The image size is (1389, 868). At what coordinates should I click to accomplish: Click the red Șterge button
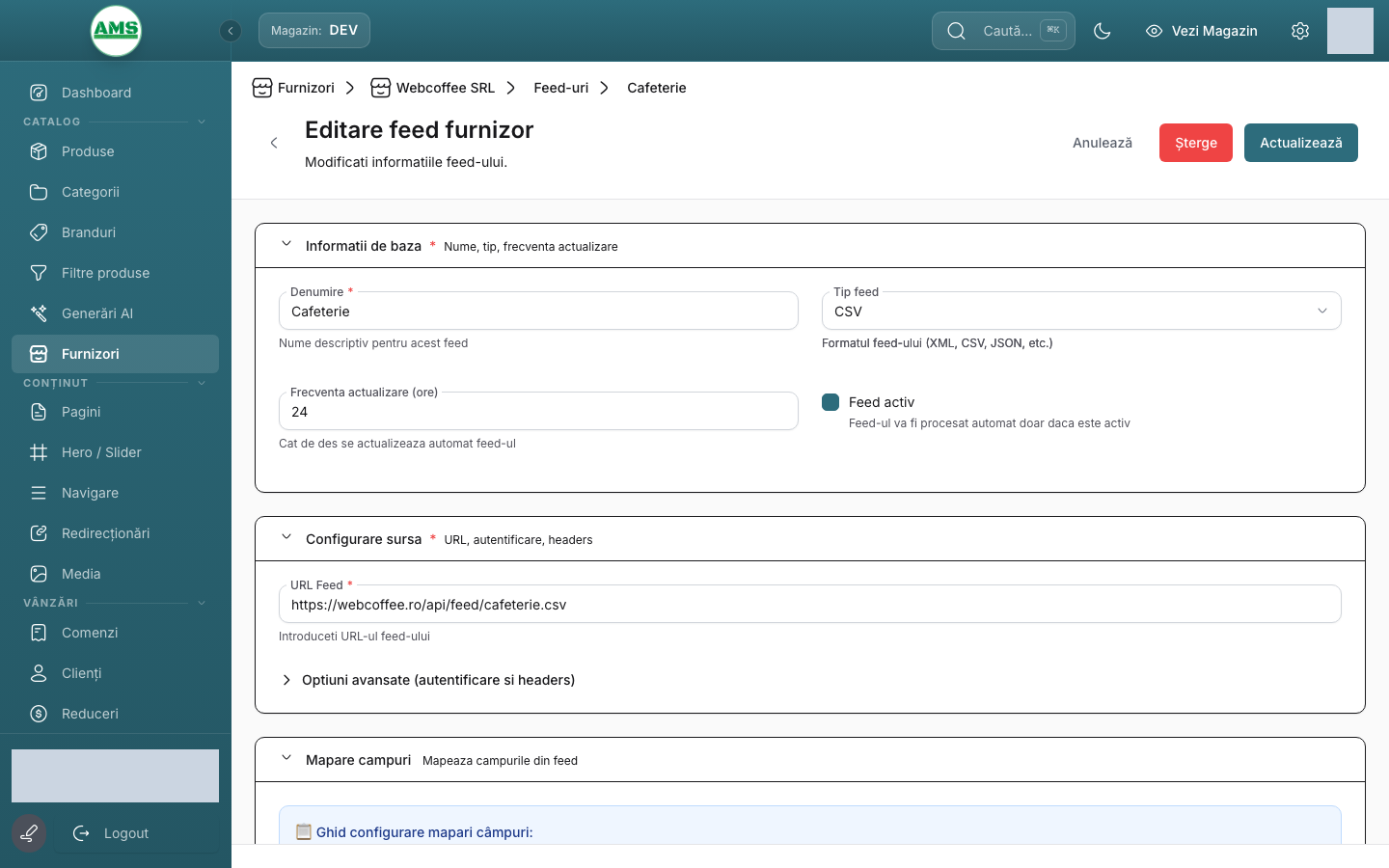[x=1196, y=143]
